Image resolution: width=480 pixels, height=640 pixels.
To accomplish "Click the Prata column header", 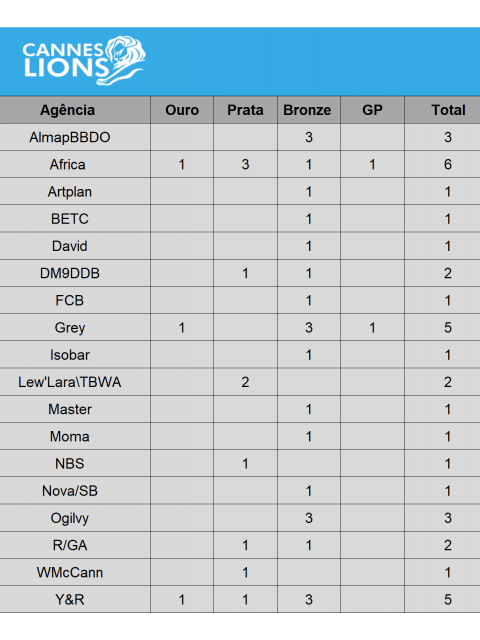I will (245, 110).
